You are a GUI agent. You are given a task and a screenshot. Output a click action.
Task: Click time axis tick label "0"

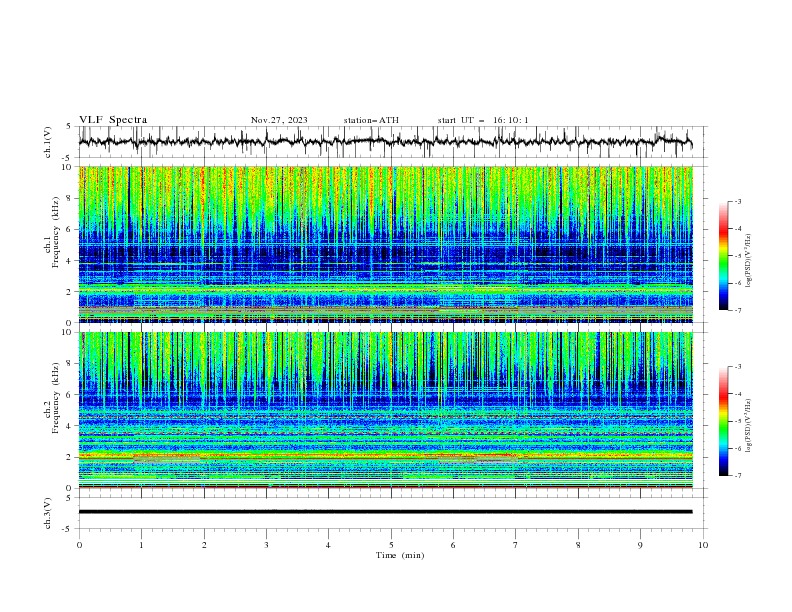pos(79,545)
